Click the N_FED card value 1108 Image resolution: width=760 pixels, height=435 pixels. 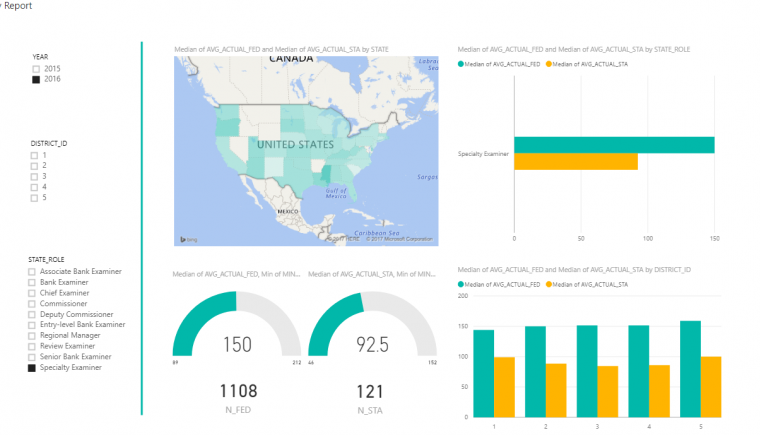click(x=238, y=391)
